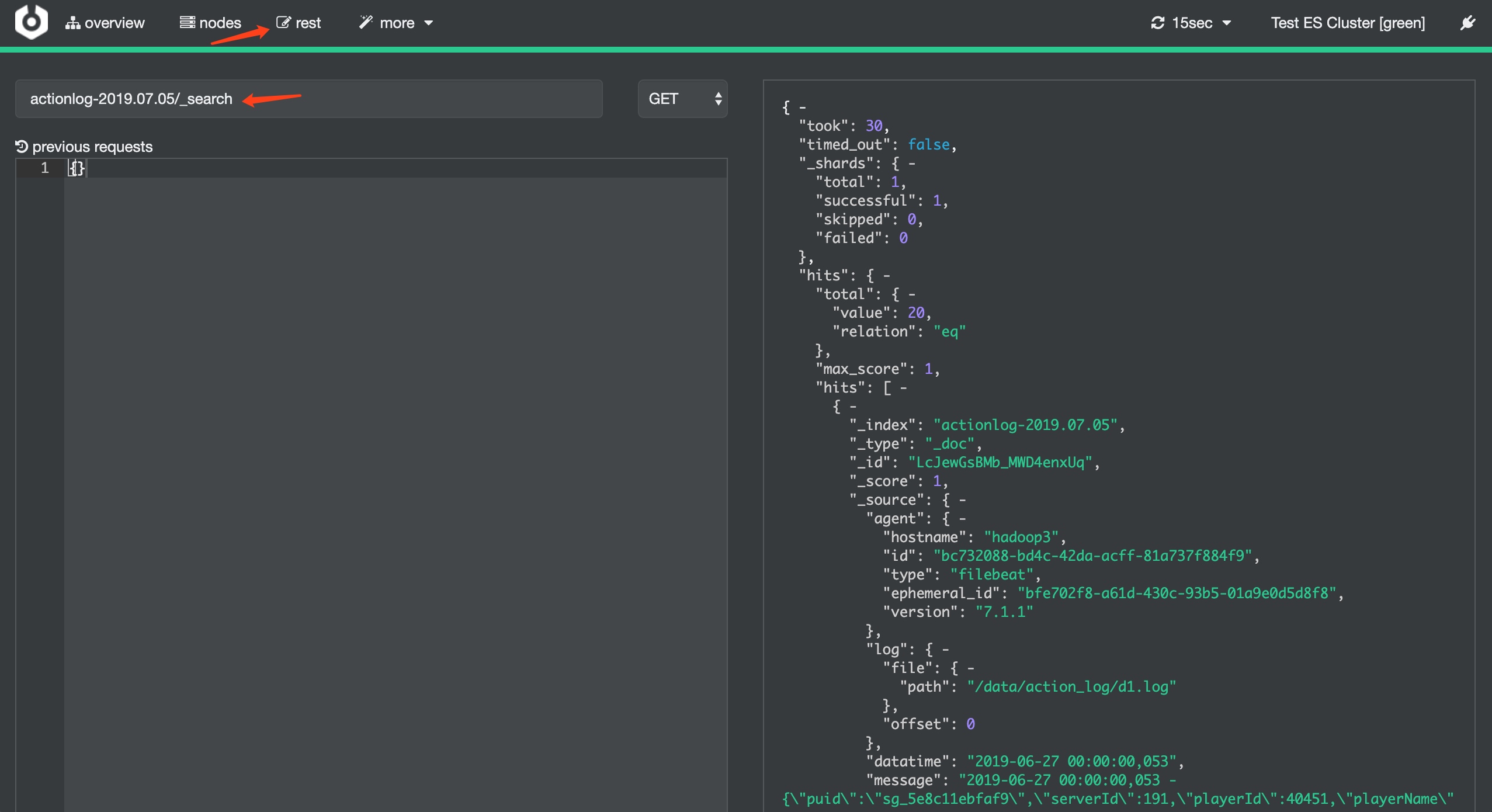Click the "skipped" value 0

[x=912, y=220]
